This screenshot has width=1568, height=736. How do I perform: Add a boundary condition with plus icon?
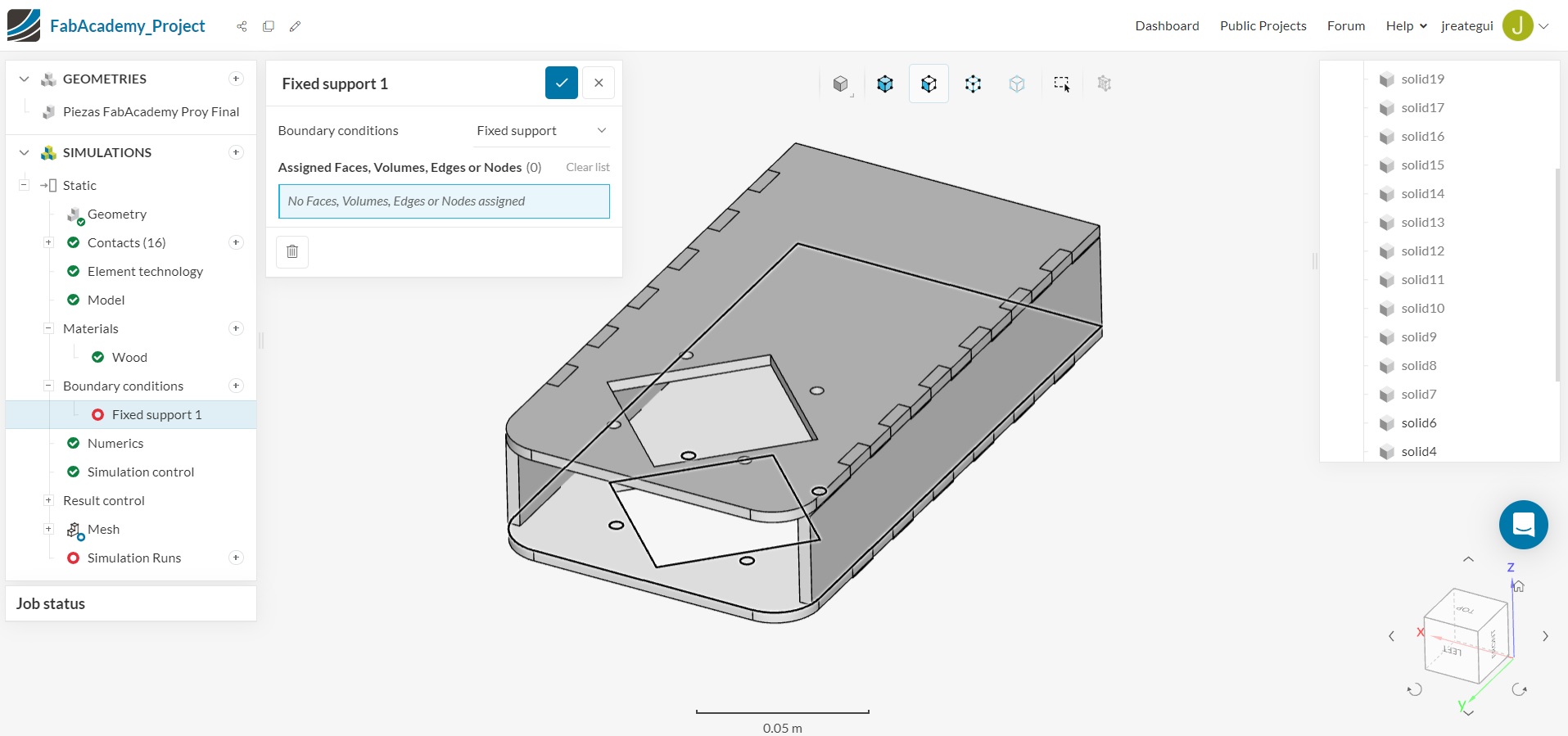pos(236,386)
